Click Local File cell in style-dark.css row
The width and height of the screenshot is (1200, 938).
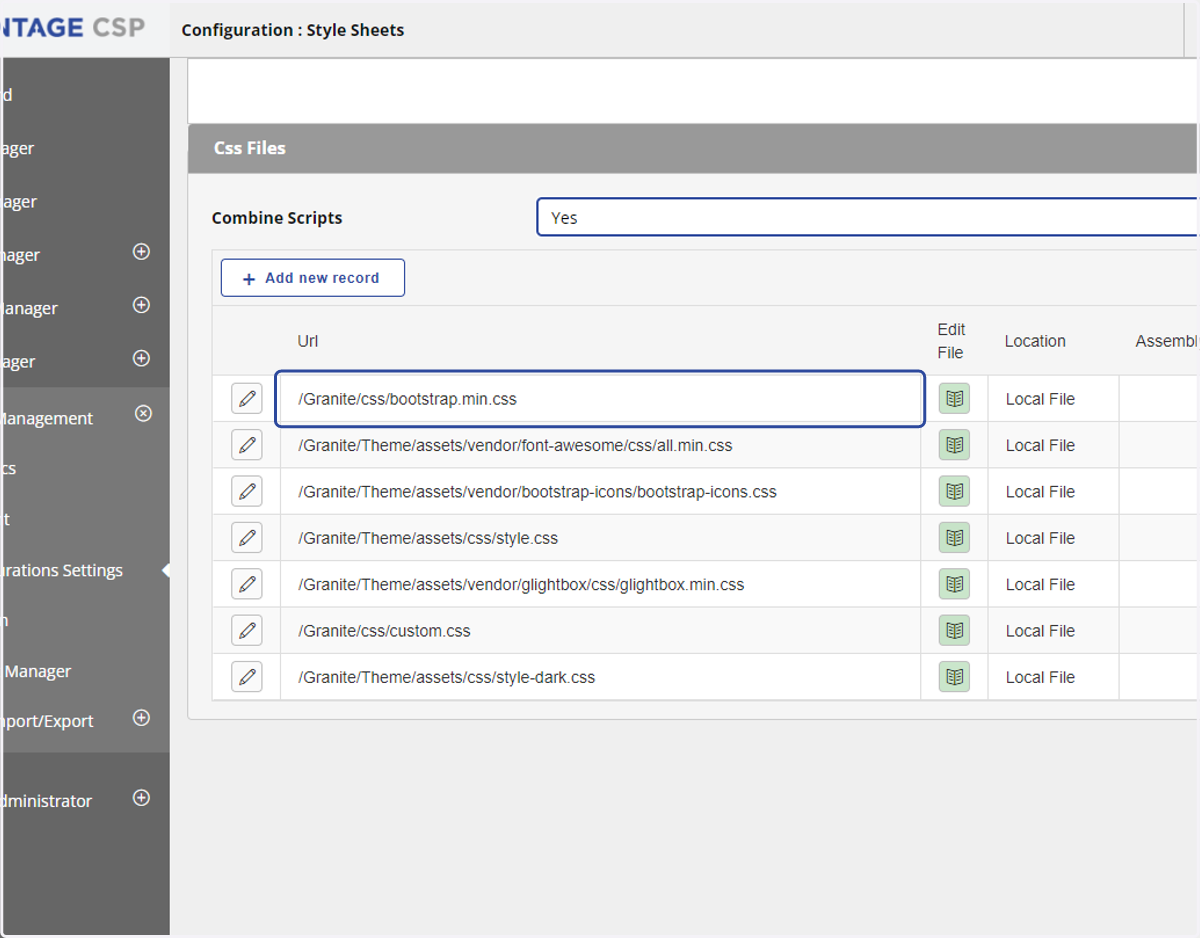point(1053,677)
